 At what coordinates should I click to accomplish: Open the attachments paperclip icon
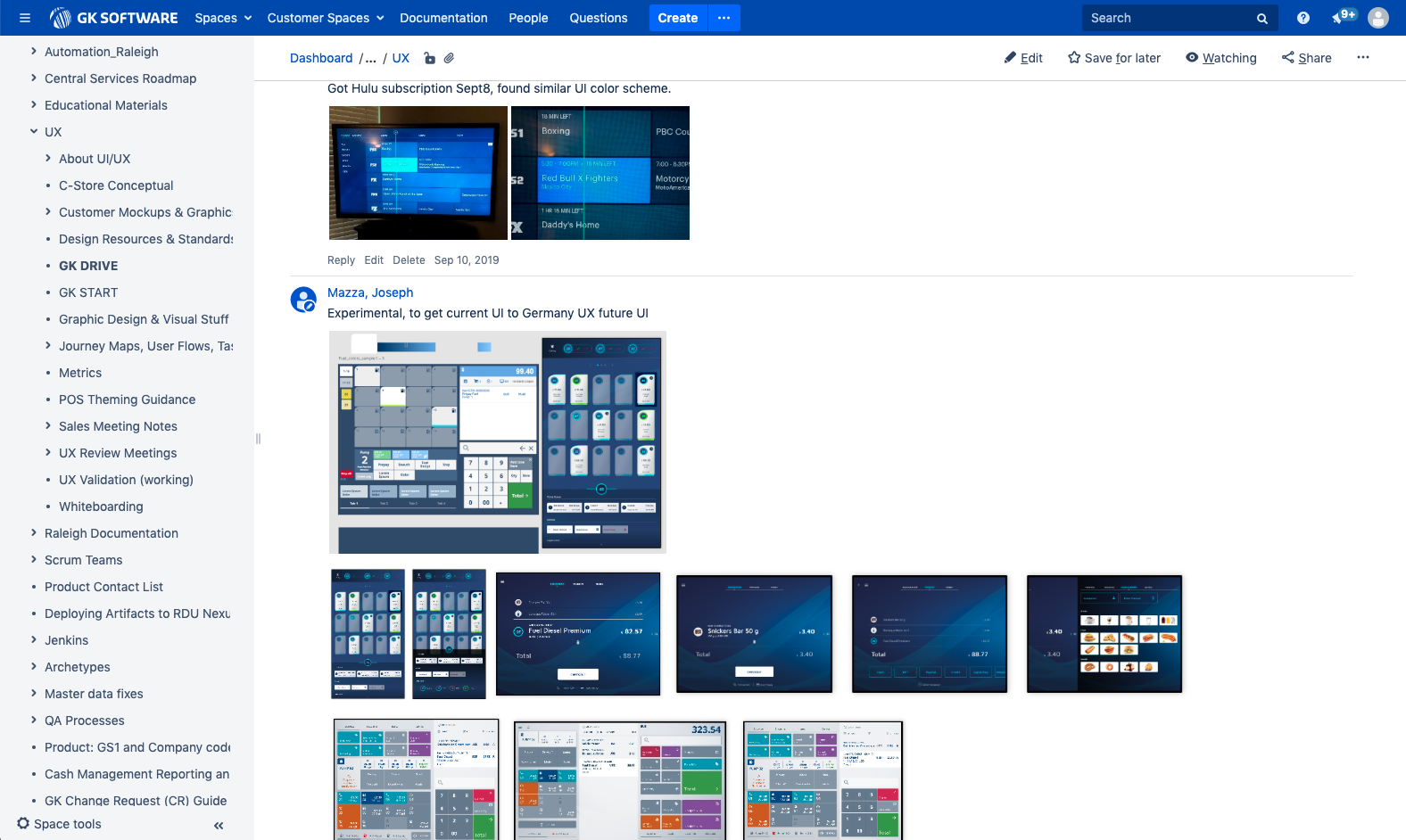450,58
